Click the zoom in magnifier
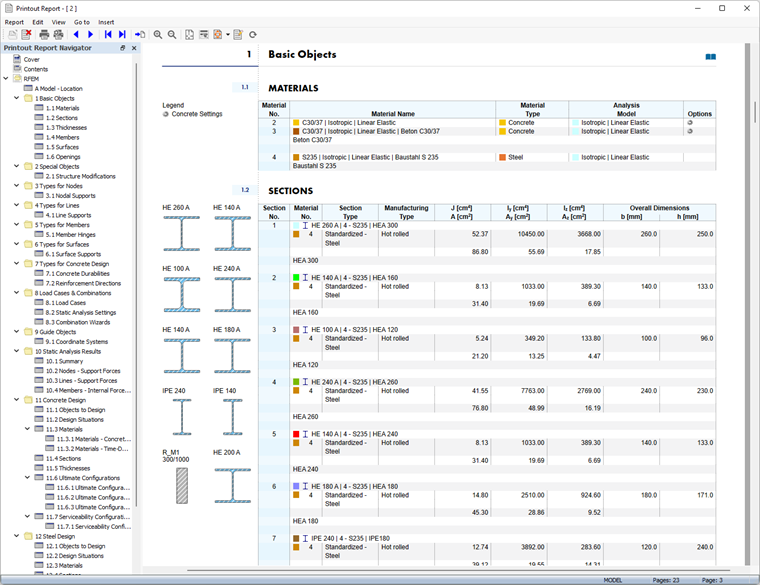760x585 pixels. coord(158,34)
